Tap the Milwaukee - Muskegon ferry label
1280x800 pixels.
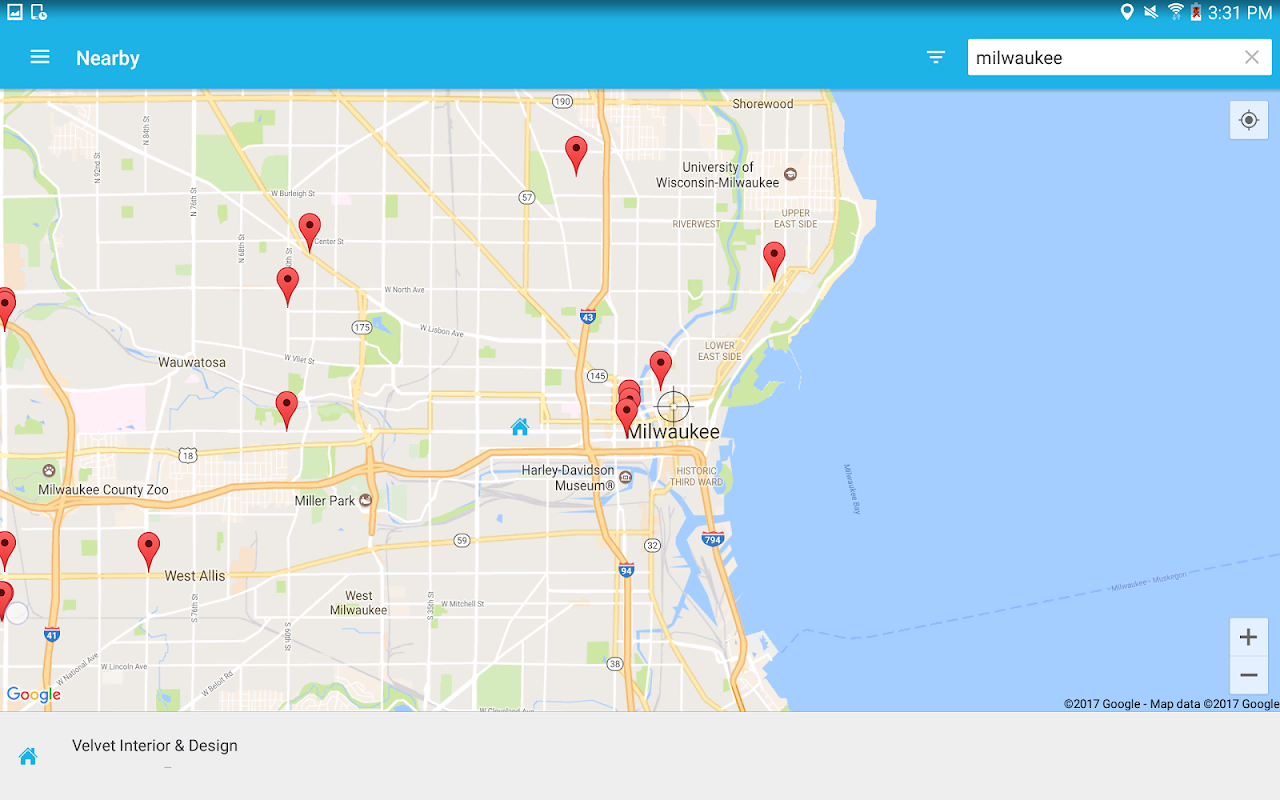1148,581
